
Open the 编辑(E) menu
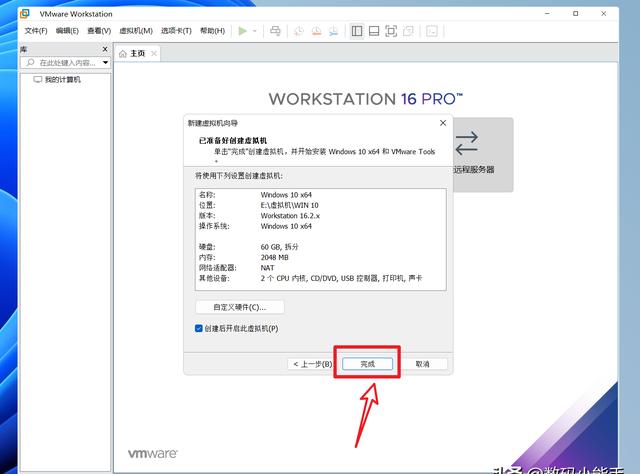[67, 31]
